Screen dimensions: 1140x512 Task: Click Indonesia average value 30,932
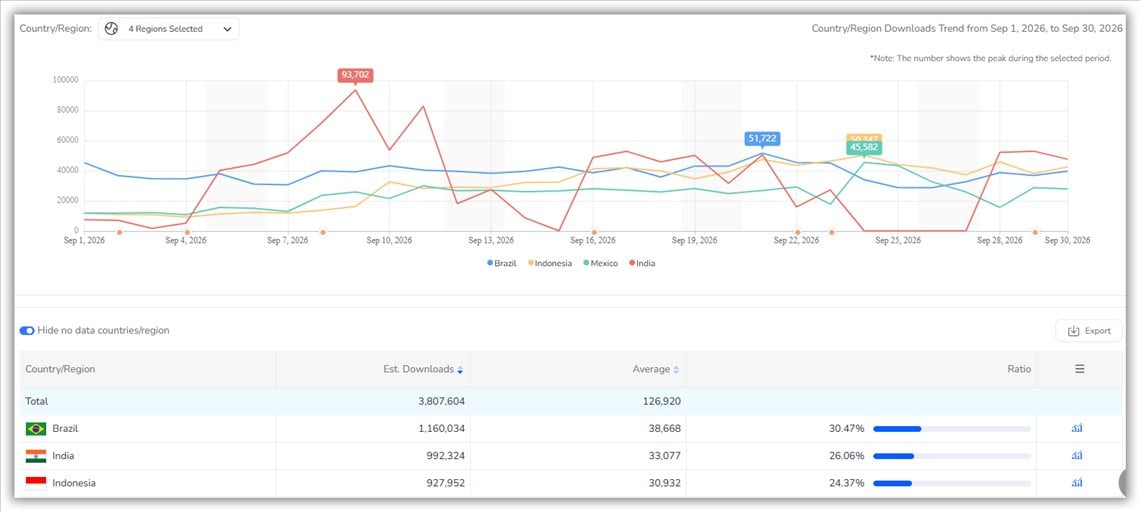(x=665, y=483)
